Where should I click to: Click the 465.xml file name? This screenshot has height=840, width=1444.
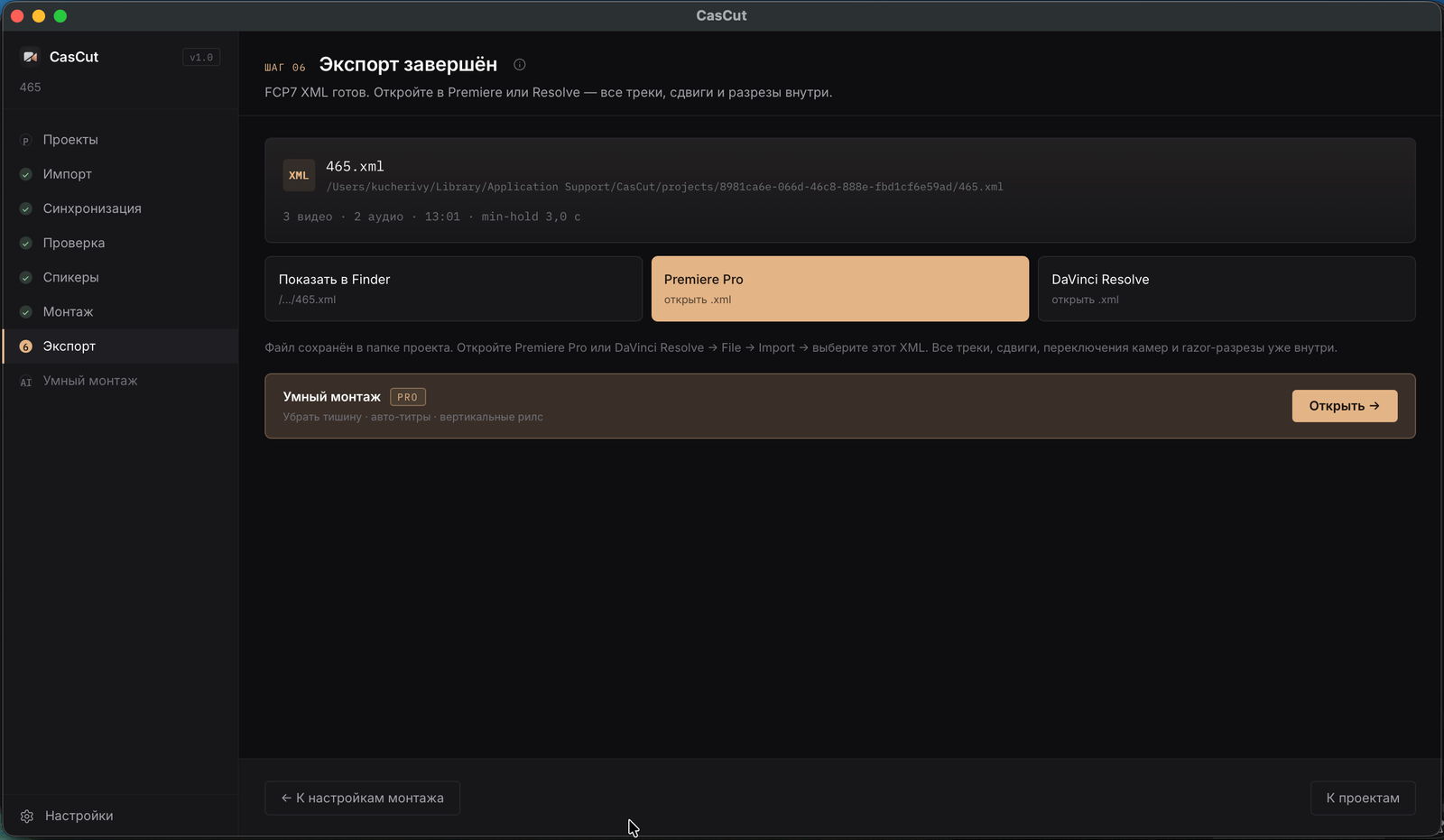[355, 166]
